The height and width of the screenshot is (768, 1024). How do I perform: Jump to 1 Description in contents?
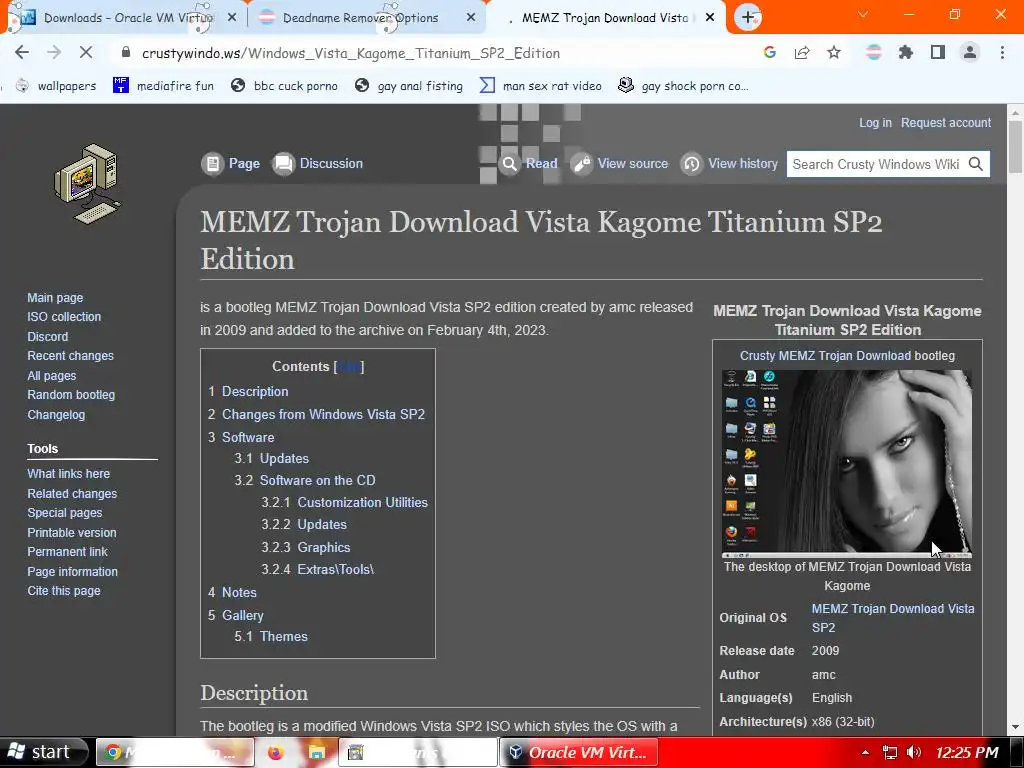pos(248,391)
